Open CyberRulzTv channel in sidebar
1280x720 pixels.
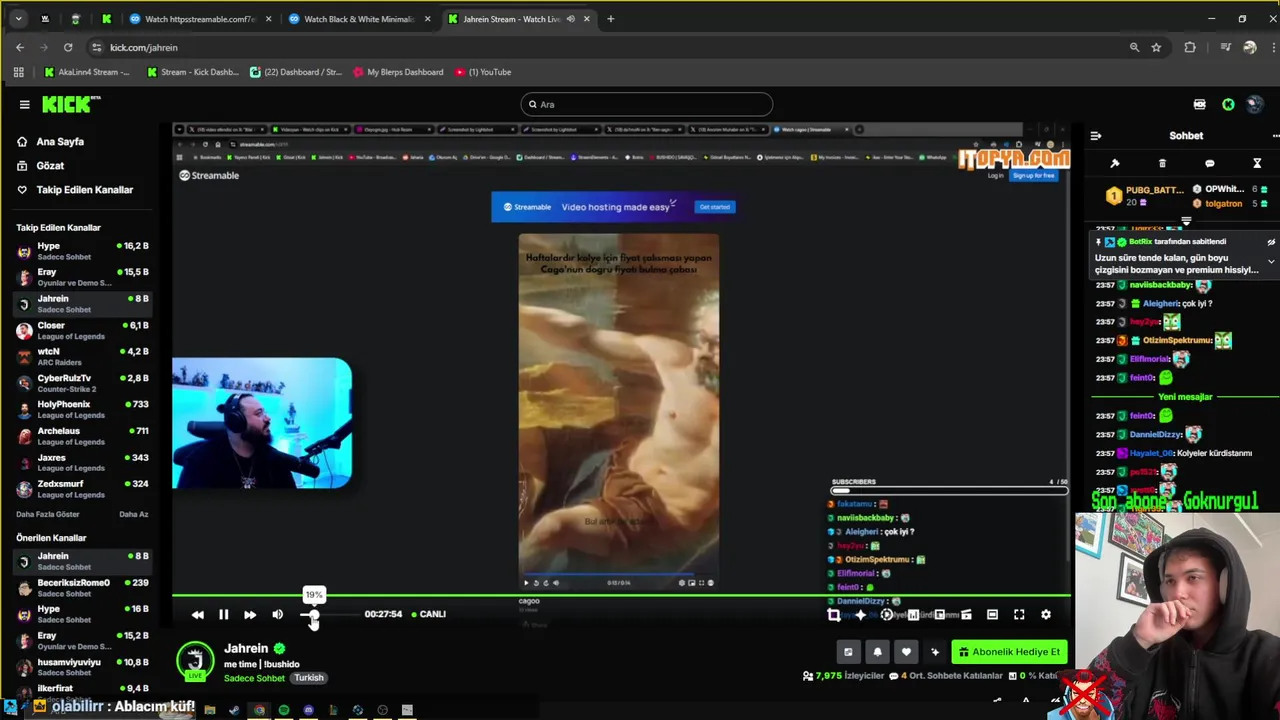pyautogui.click(x=82, y=384)
